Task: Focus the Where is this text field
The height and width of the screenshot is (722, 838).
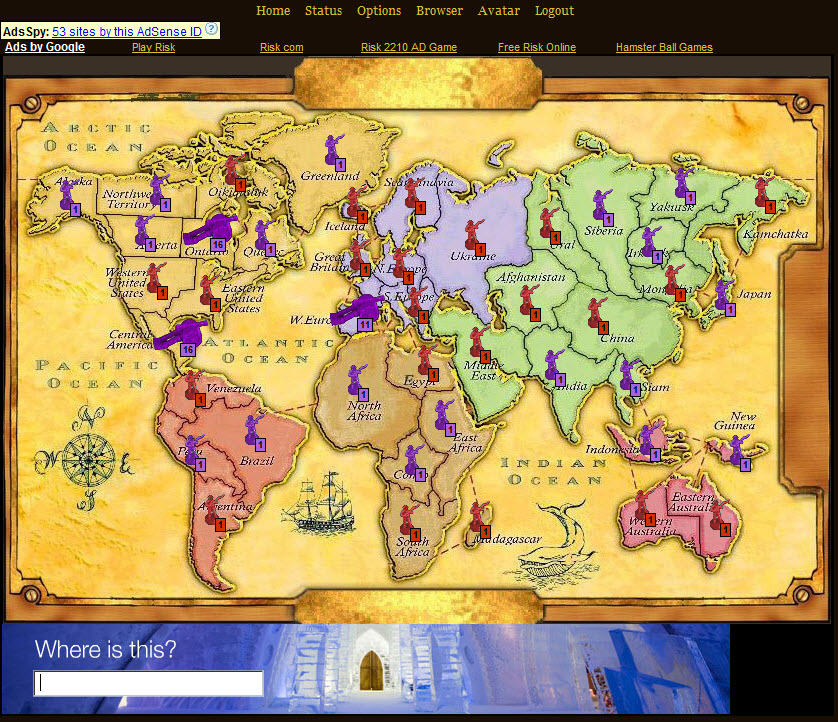Action: [149, 684]
